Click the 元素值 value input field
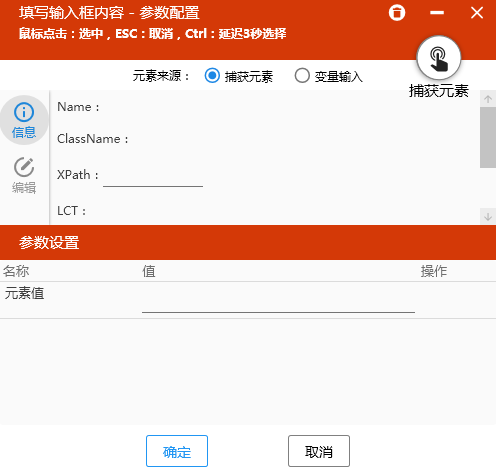This screenshot has height=476, width=496. tap(278, 302)
